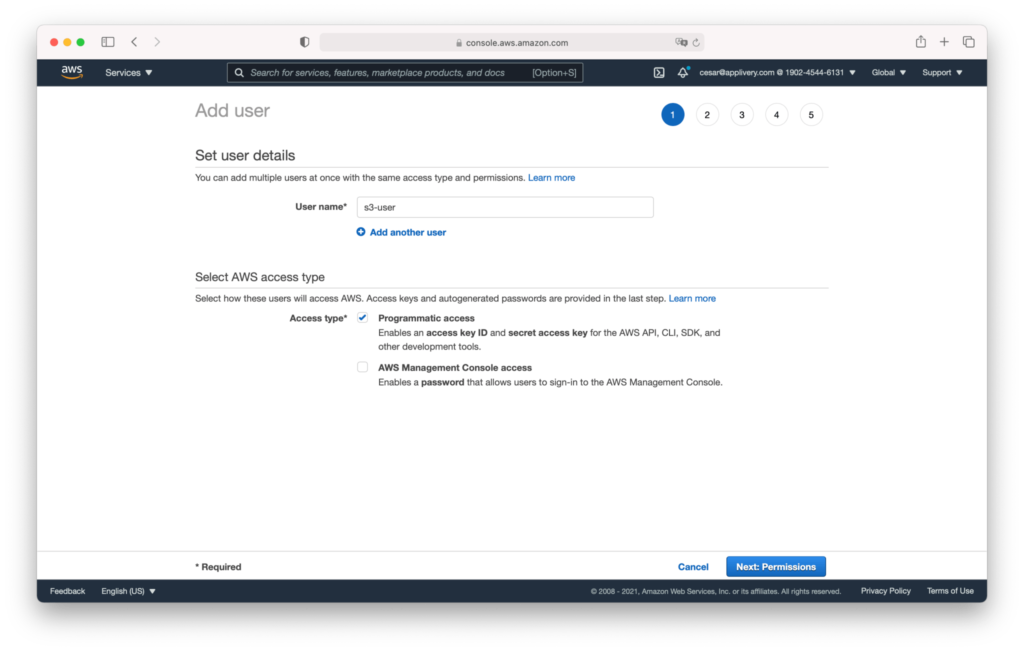
Task: Select wizard step 3
Action: pos(741,114)
